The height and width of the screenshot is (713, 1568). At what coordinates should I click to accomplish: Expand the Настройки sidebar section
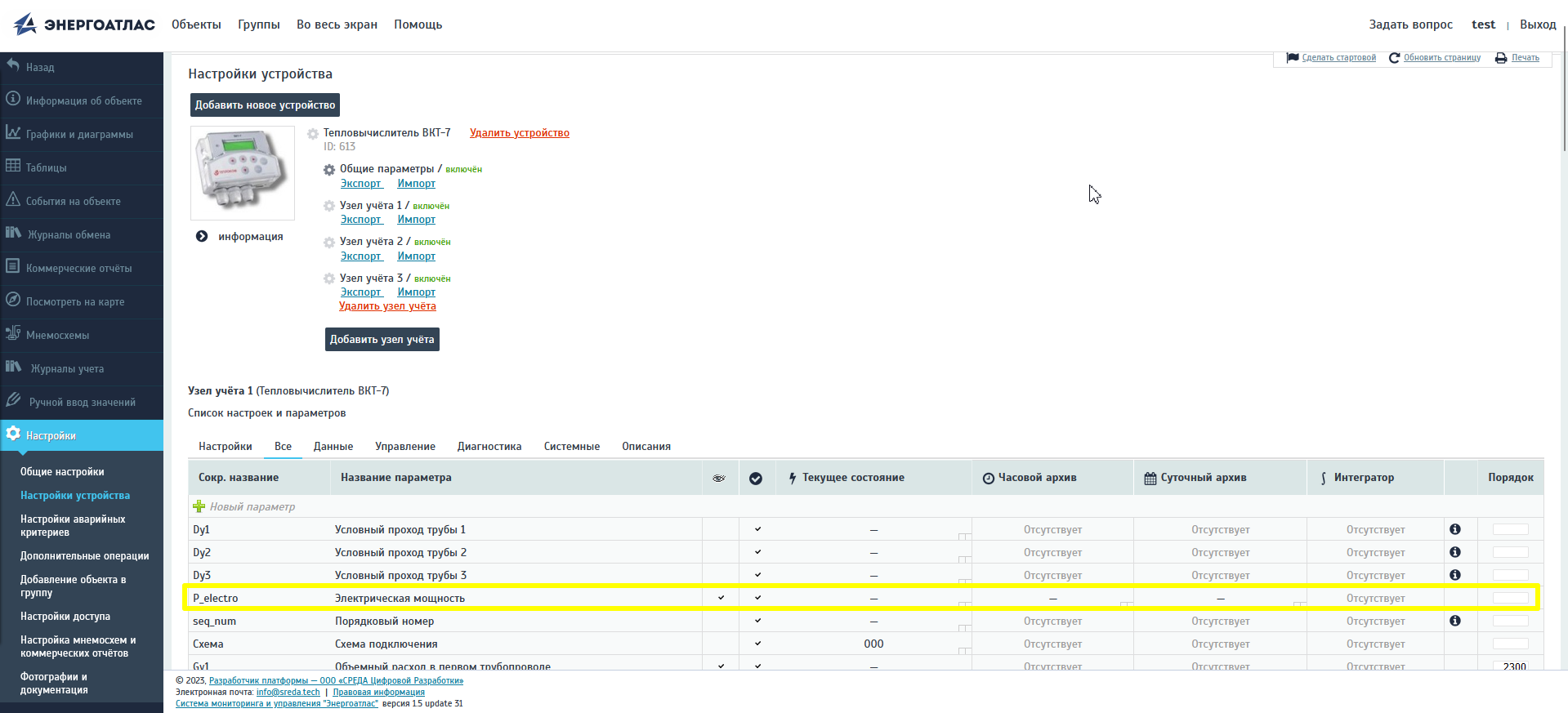click(x=51, y=435)
